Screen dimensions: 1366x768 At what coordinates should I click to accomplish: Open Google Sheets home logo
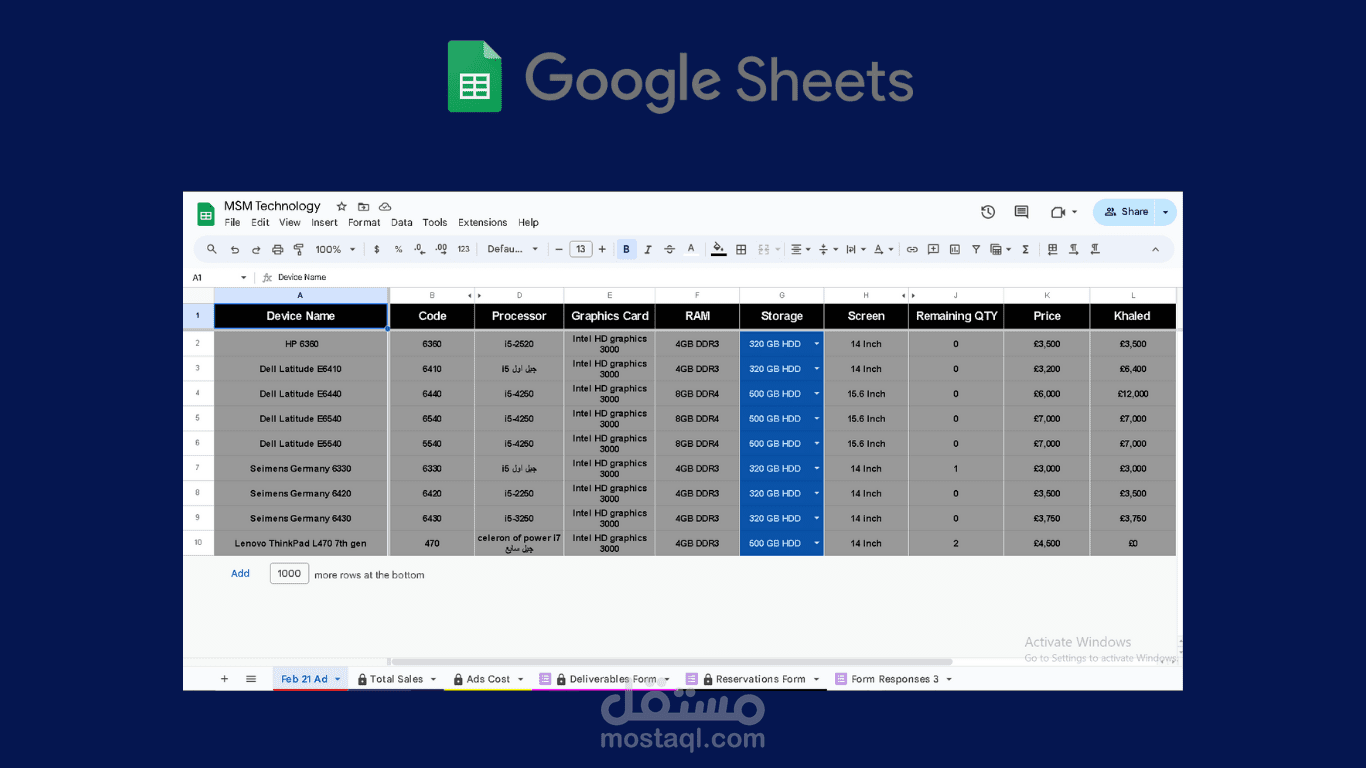pyautogui.click(x=206, y=214)
